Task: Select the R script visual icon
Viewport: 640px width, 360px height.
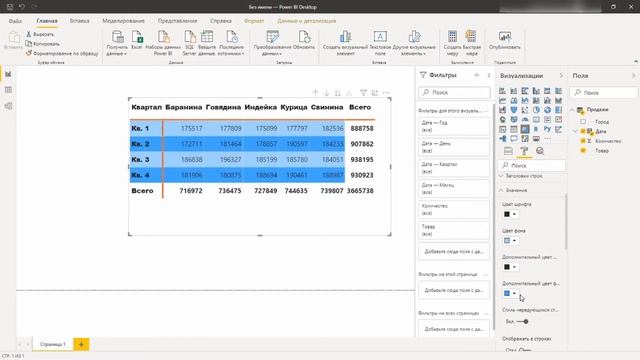Action: [536, 129]
